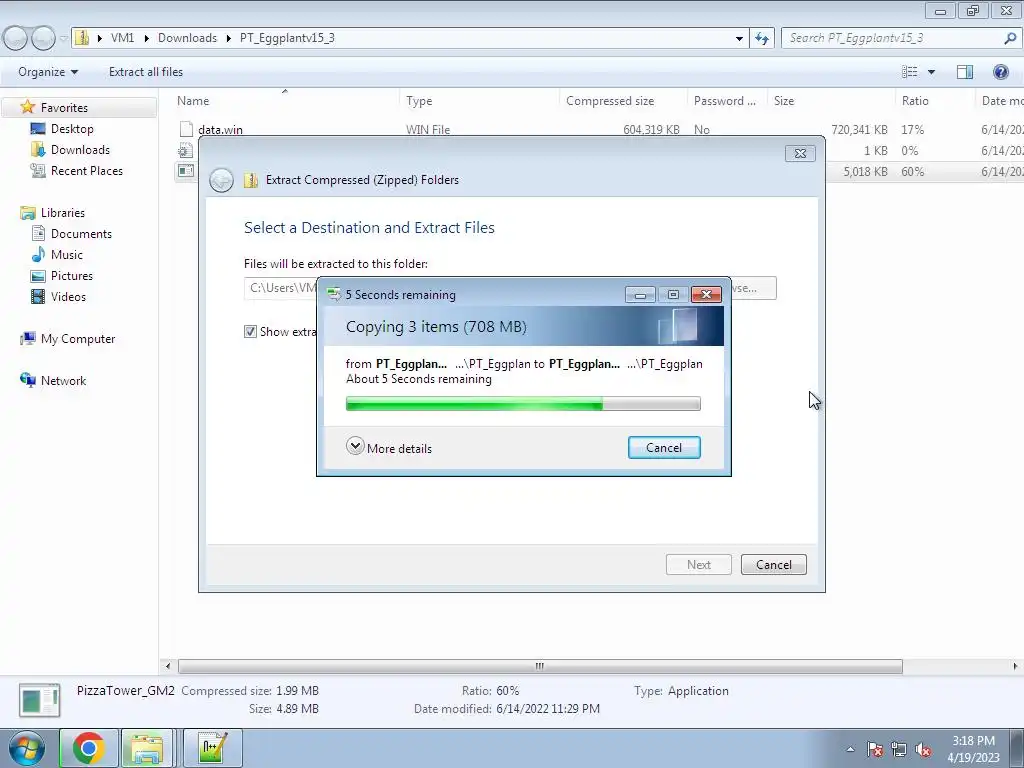1024x768 pixels.
Task: Click the refresh button beside address bar
Action: (x=762, y=39)
